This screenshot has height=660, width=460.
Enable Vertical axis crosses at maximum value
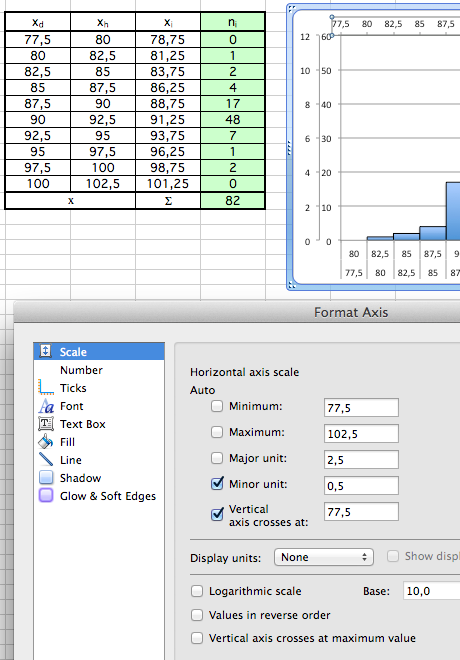197,638
